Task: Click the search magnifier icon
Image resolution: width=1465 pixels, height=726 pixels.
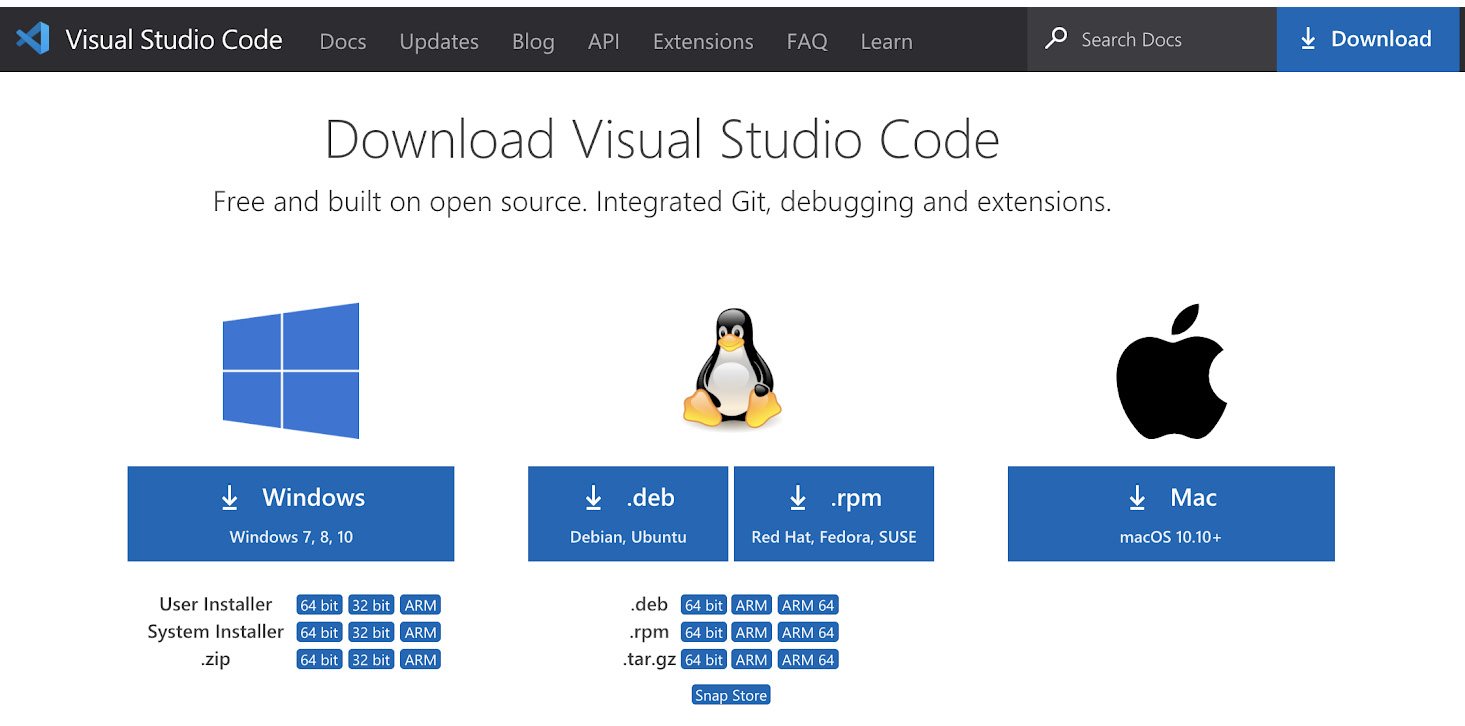Action: pos(1055,39)
